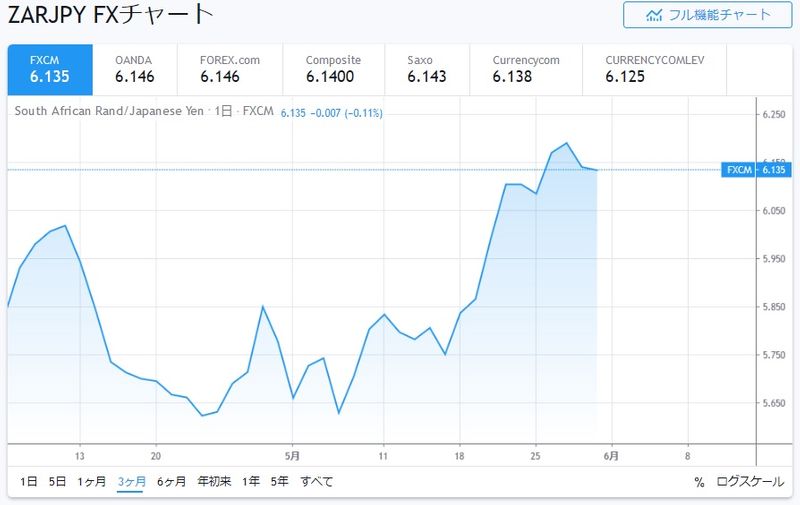Select the Composite quote tab
This screenshot has height=505, width=800.
334,68
